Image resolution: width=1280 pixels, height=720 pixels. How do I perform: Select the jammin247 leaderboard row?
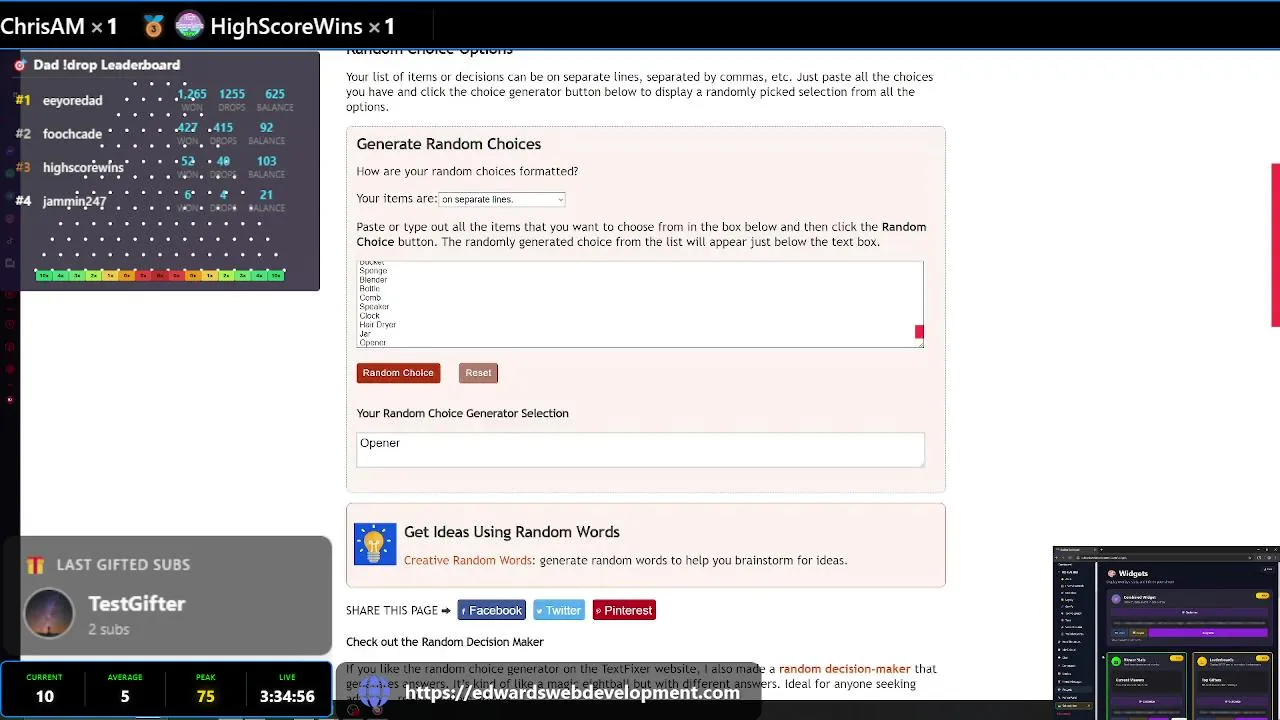point(153,201)
